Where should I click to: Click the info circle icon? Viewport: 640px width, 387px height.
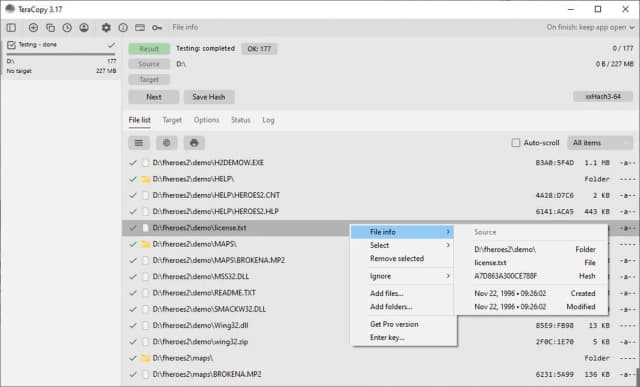click(x=123, y=28)
